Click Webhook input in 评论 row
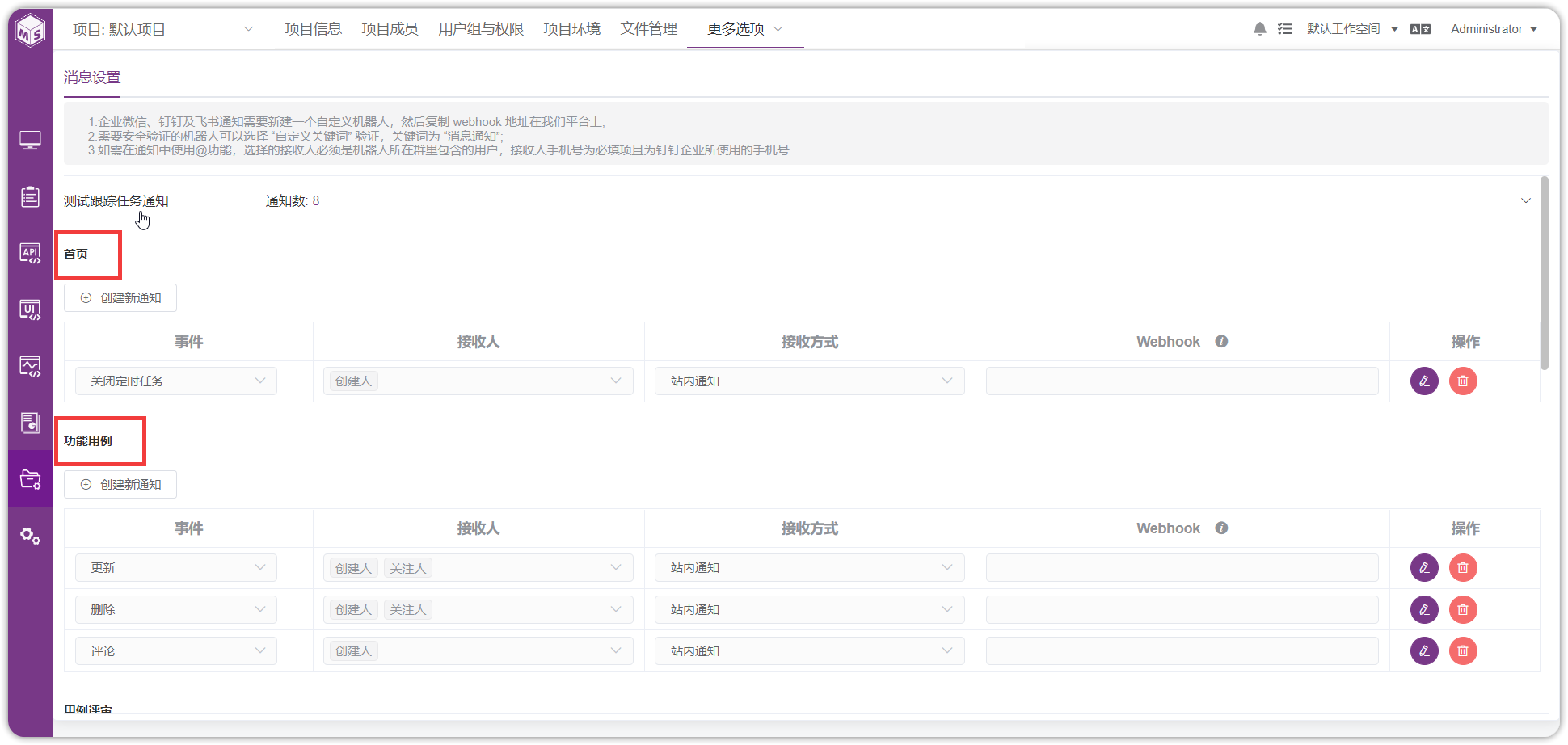The image size is (1568, 745). pyautogui.click(x=1182, y=650)
